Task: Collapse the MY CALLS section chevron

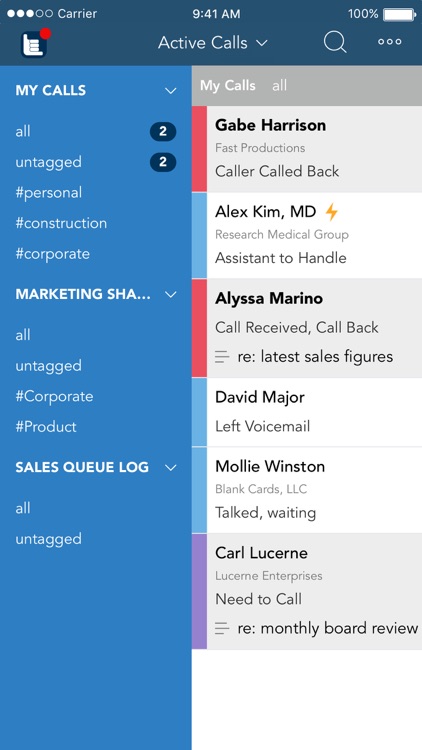Action: click(x=170, y=90)
